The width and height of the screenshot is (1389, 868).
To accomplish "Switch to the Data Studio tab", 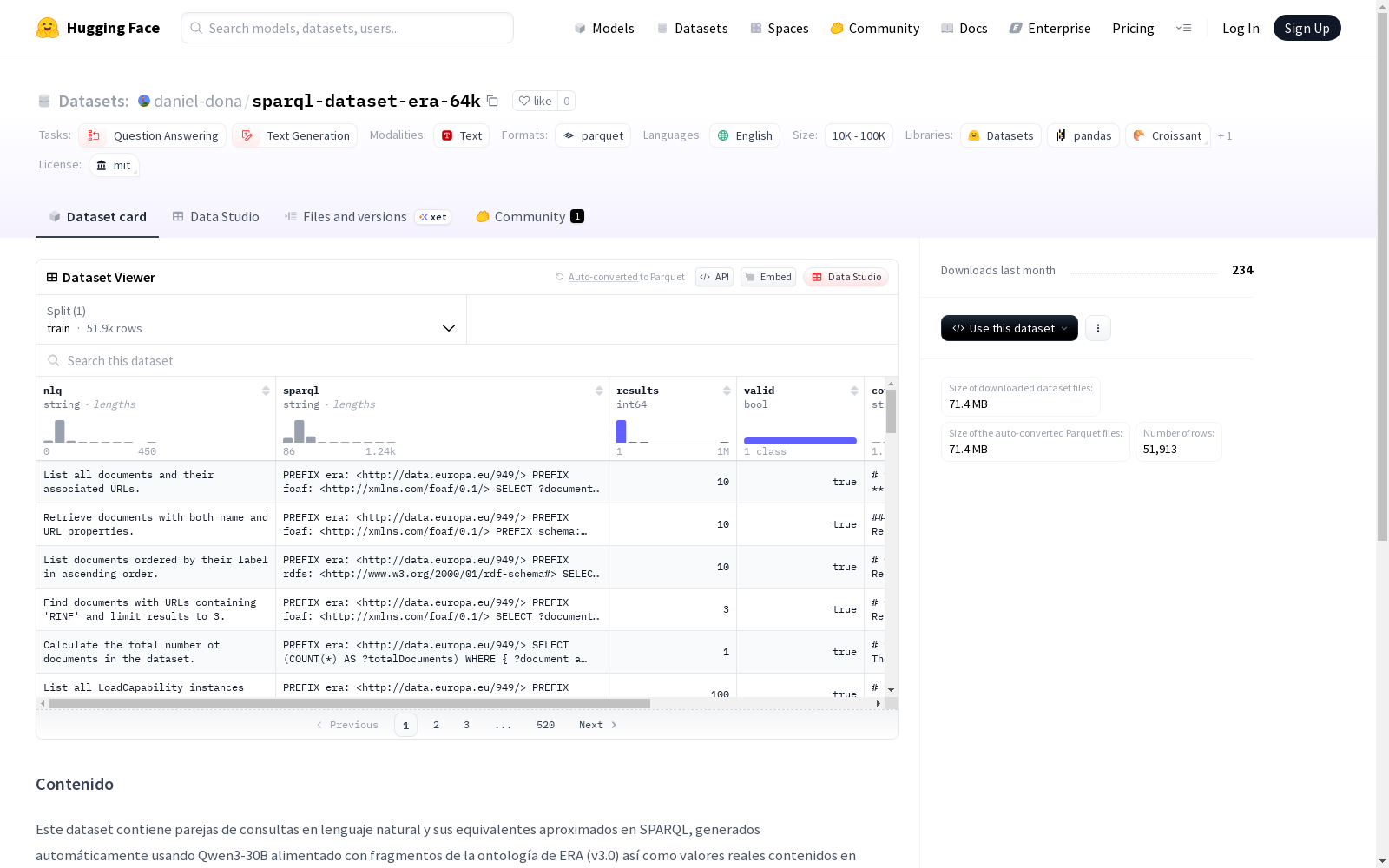I will 215,217.
